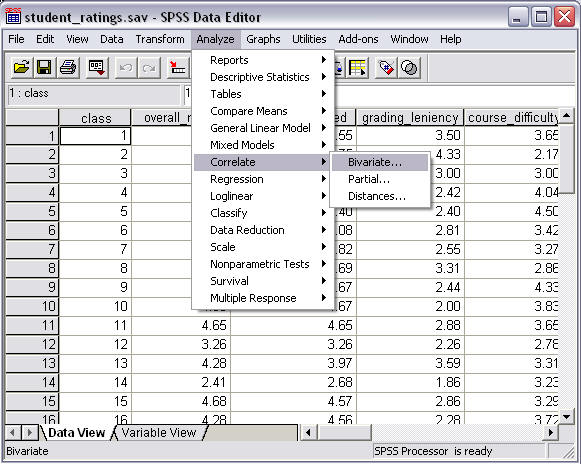Expand the Multiple Response submenu
Screen dimensions: 581x464
point(262,298)
